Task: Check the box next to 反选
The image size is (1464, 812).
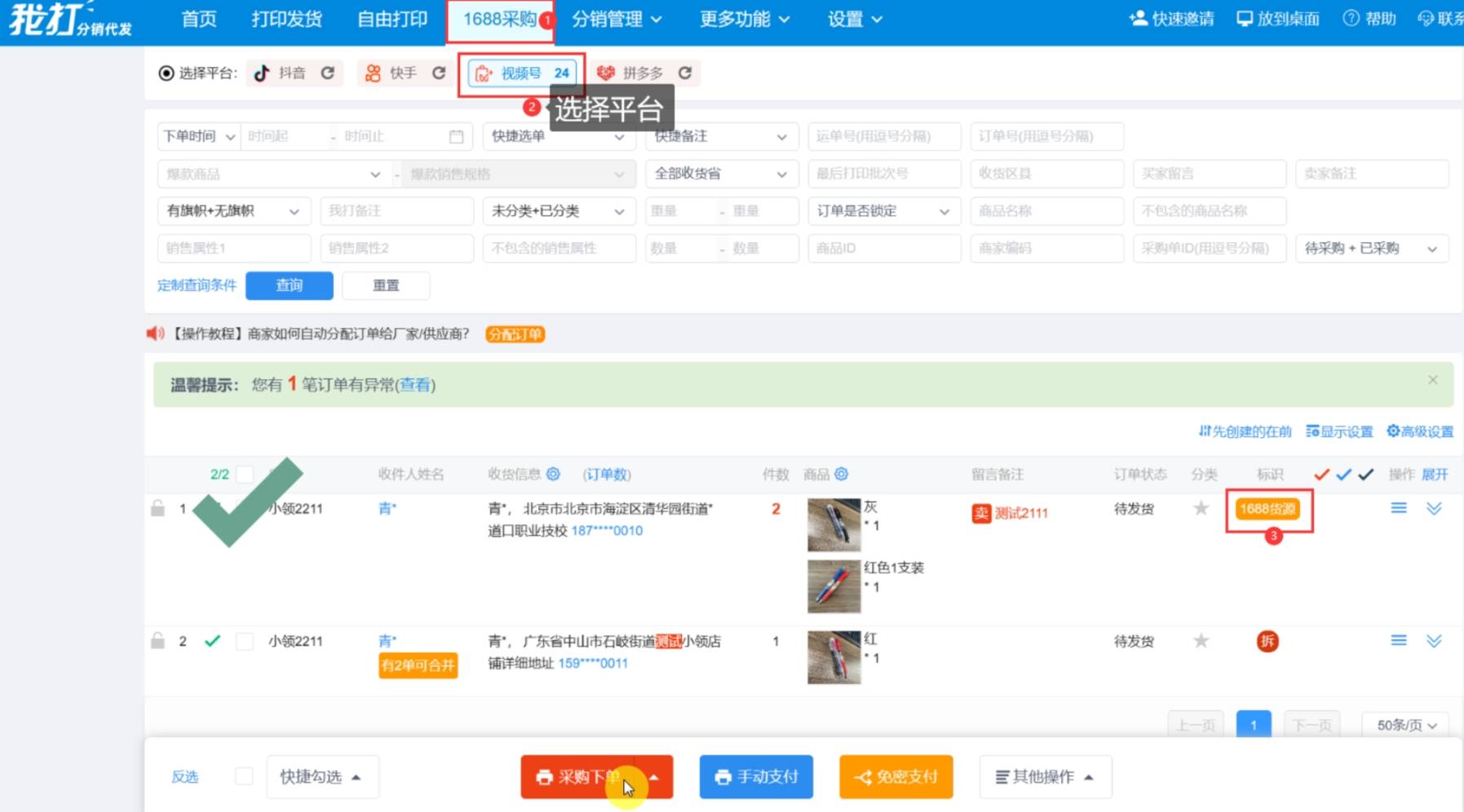Action: pos(244,777)
